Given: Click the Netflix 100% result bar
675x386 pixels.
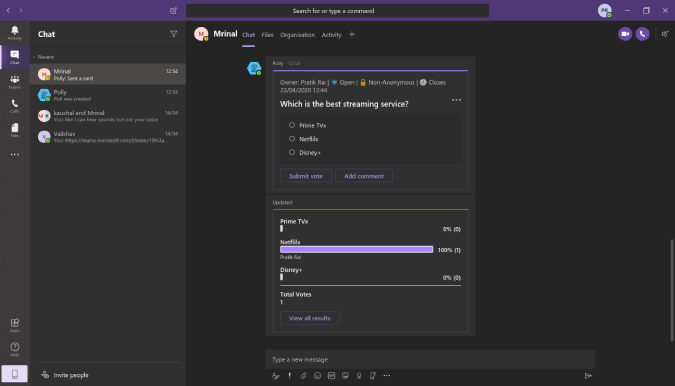Looking at the screenshot, I should (x=356, y=250).
